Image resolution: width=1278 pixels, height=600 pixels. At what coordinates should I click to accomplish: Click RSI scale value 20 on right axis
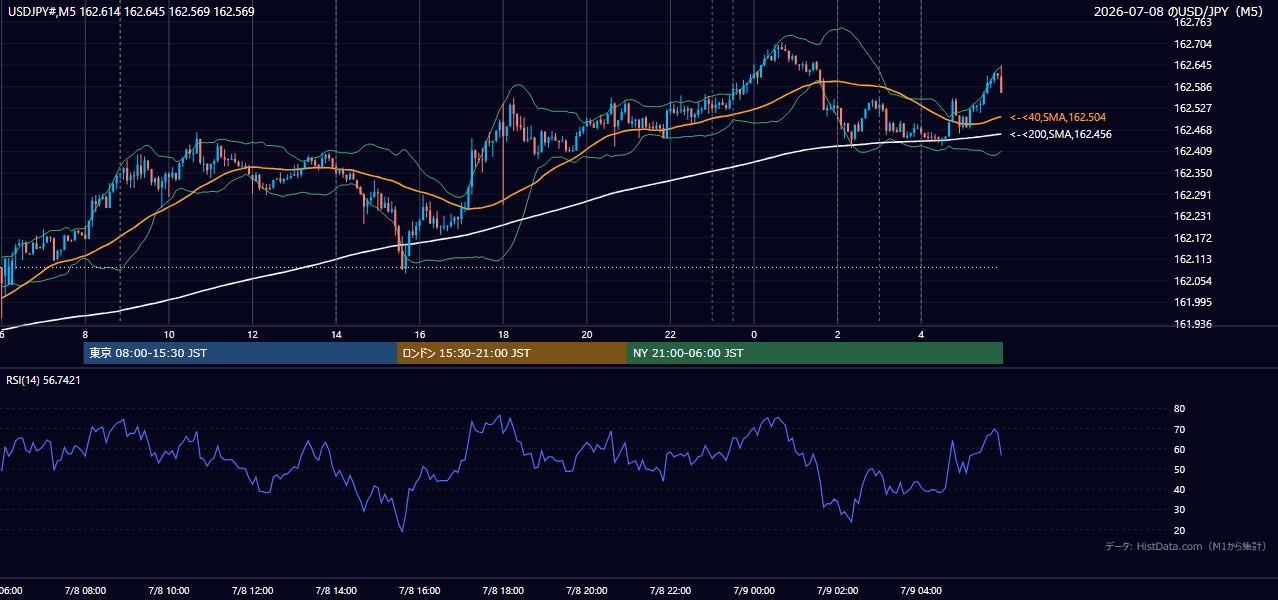[1179, 530]
